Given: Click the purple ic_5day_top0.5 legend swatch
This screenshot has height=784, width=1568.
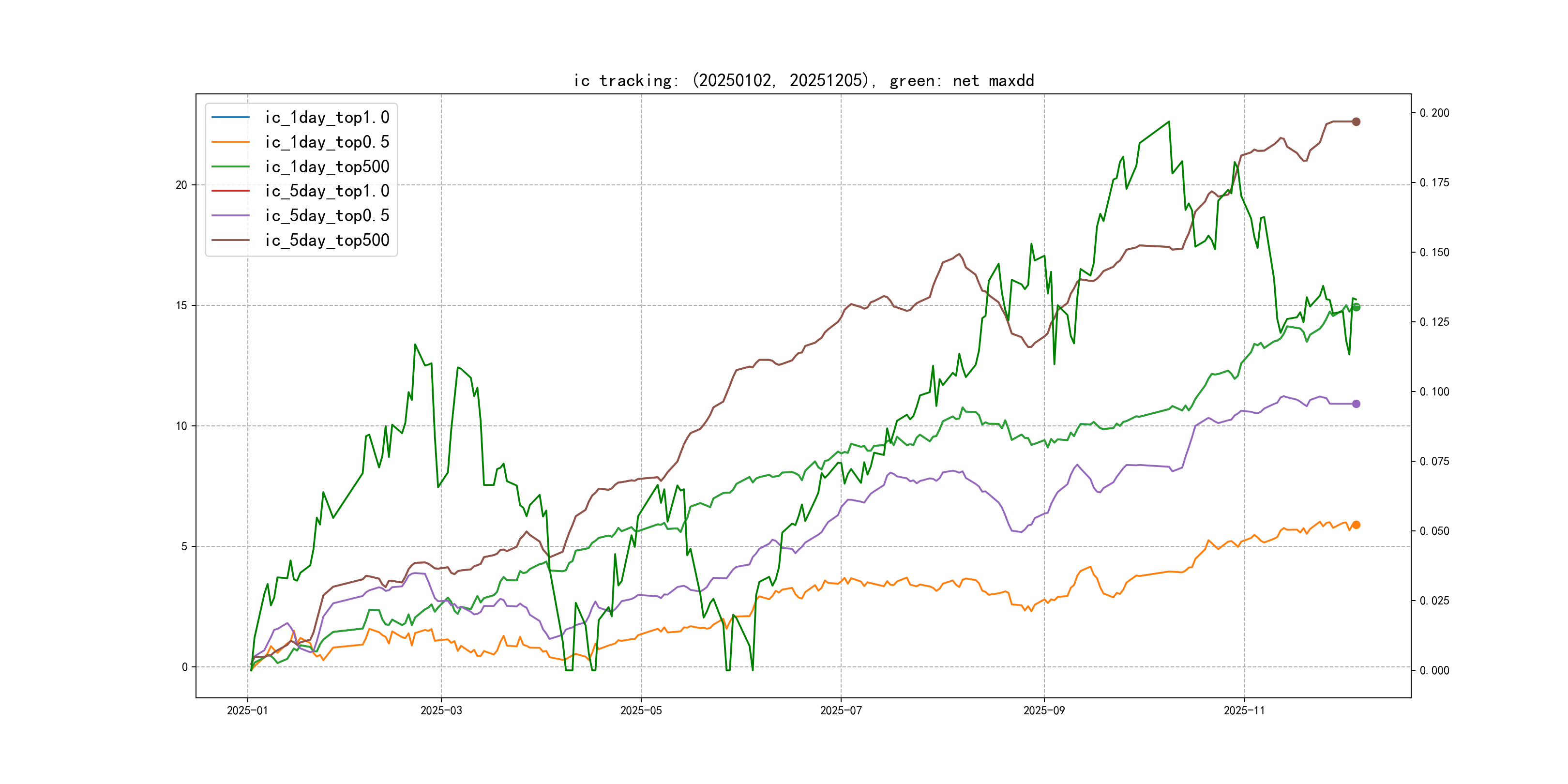Looking at the screenshot, I should tap(230, 215).
